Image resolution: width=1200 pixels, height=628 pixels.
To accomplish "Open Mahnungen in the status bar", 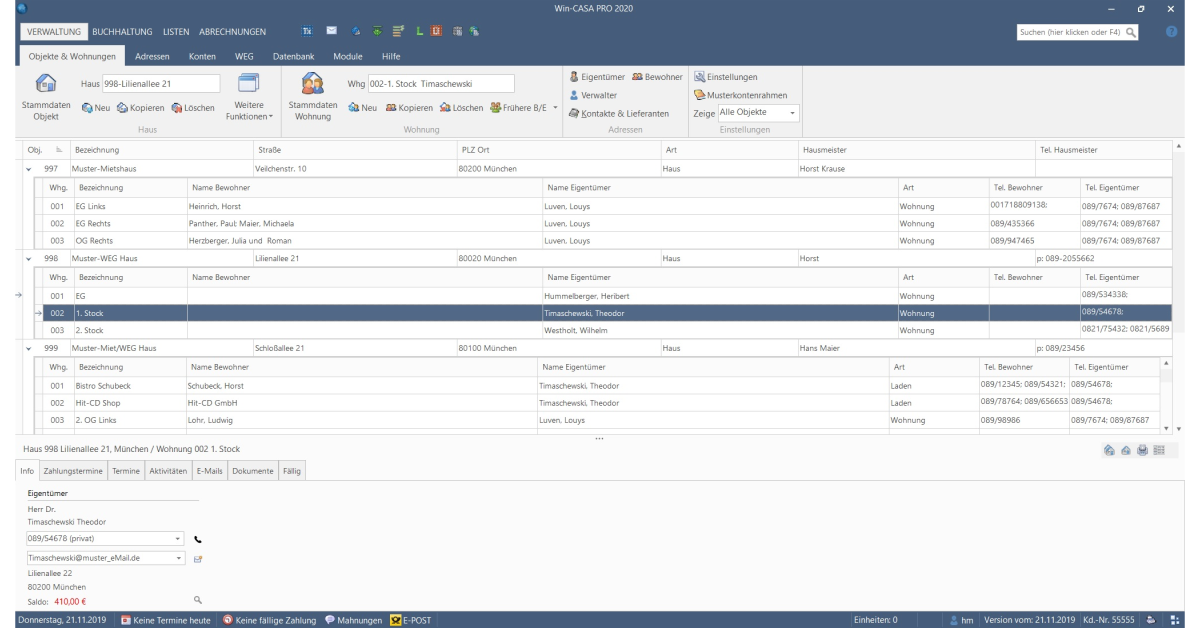I will 353,620.
